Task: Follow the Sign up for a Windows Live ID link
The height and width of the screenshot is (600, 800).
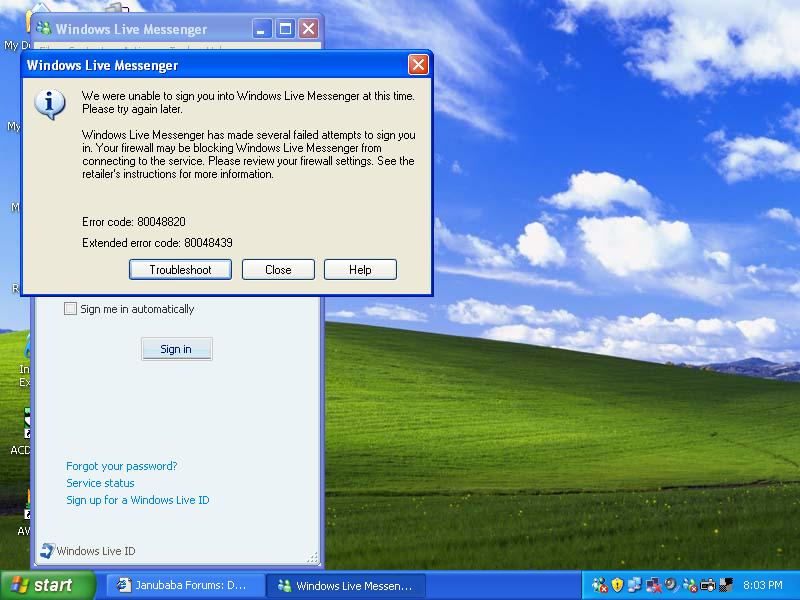Action: tap(138, 500)
